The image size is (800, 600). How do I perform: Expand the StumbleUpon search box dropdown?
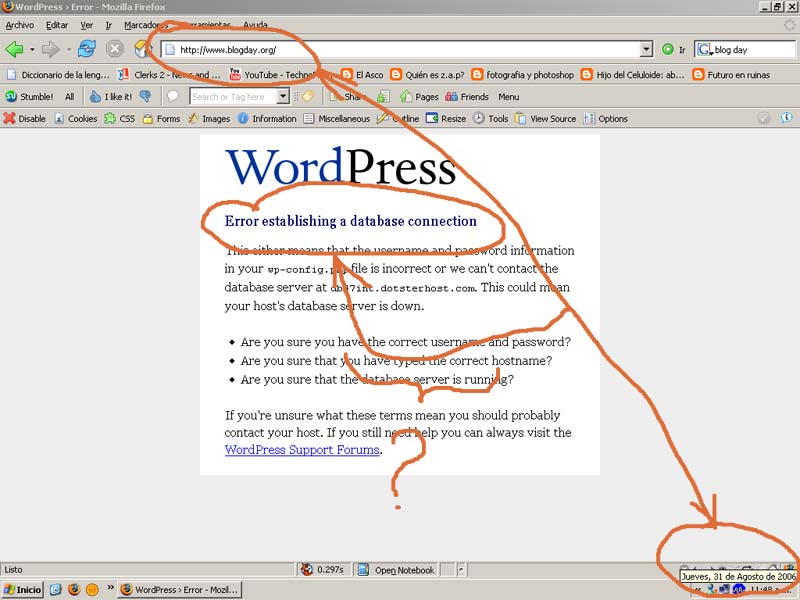tap(283, 97)
